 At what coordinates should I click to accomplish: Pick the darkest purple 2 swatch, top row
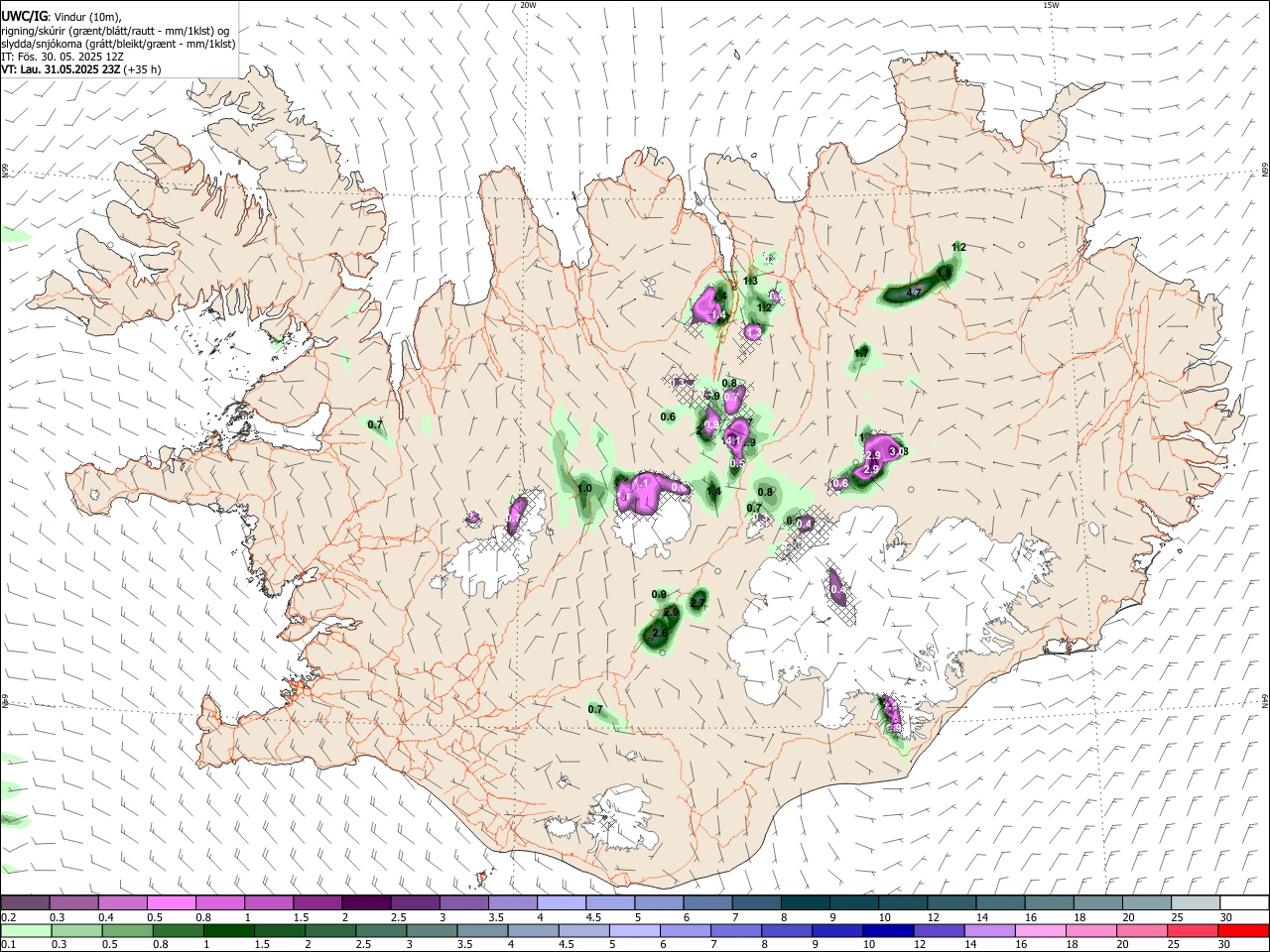pos(365,902)
